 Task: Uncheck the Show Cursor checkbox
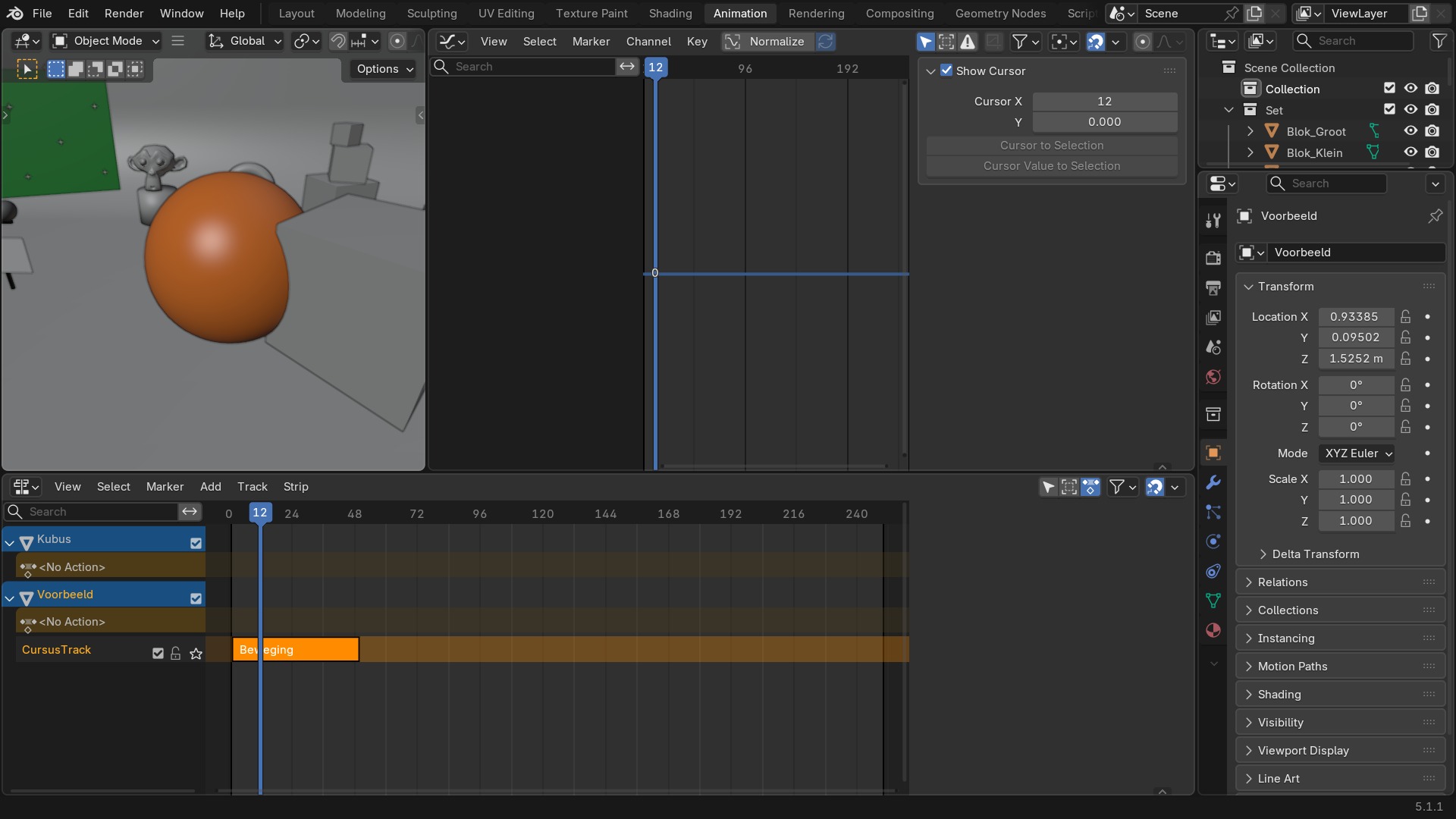click(946, 71)
